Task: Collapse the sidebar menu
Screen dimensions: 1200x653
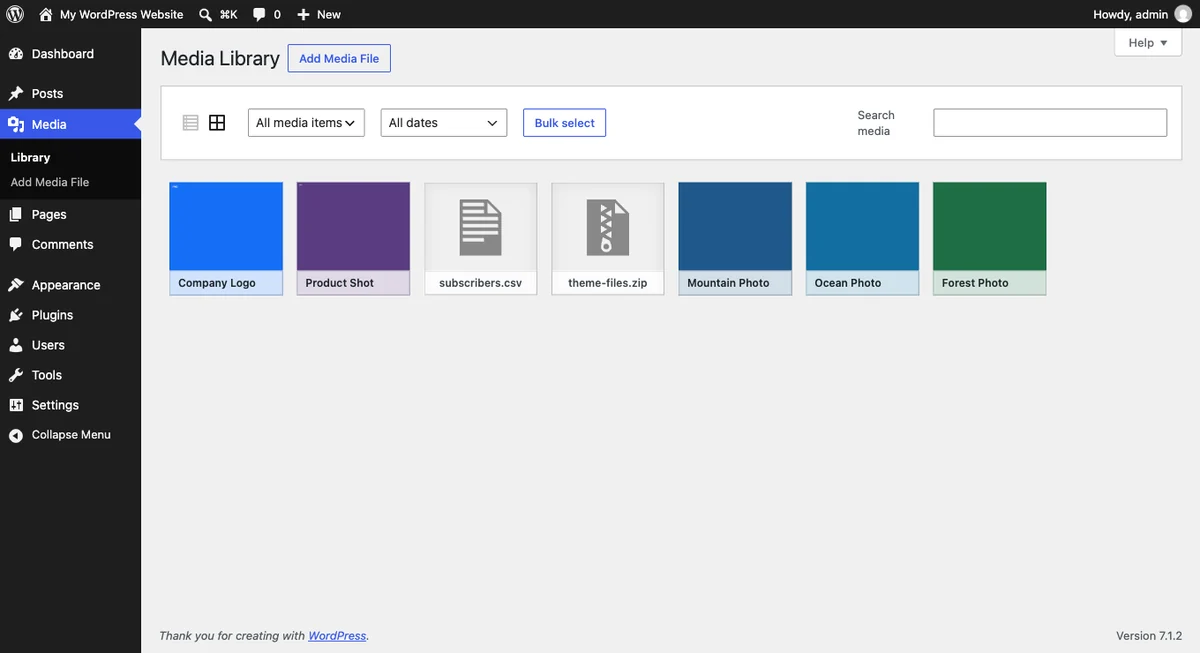Action: [x=70, y=435]
